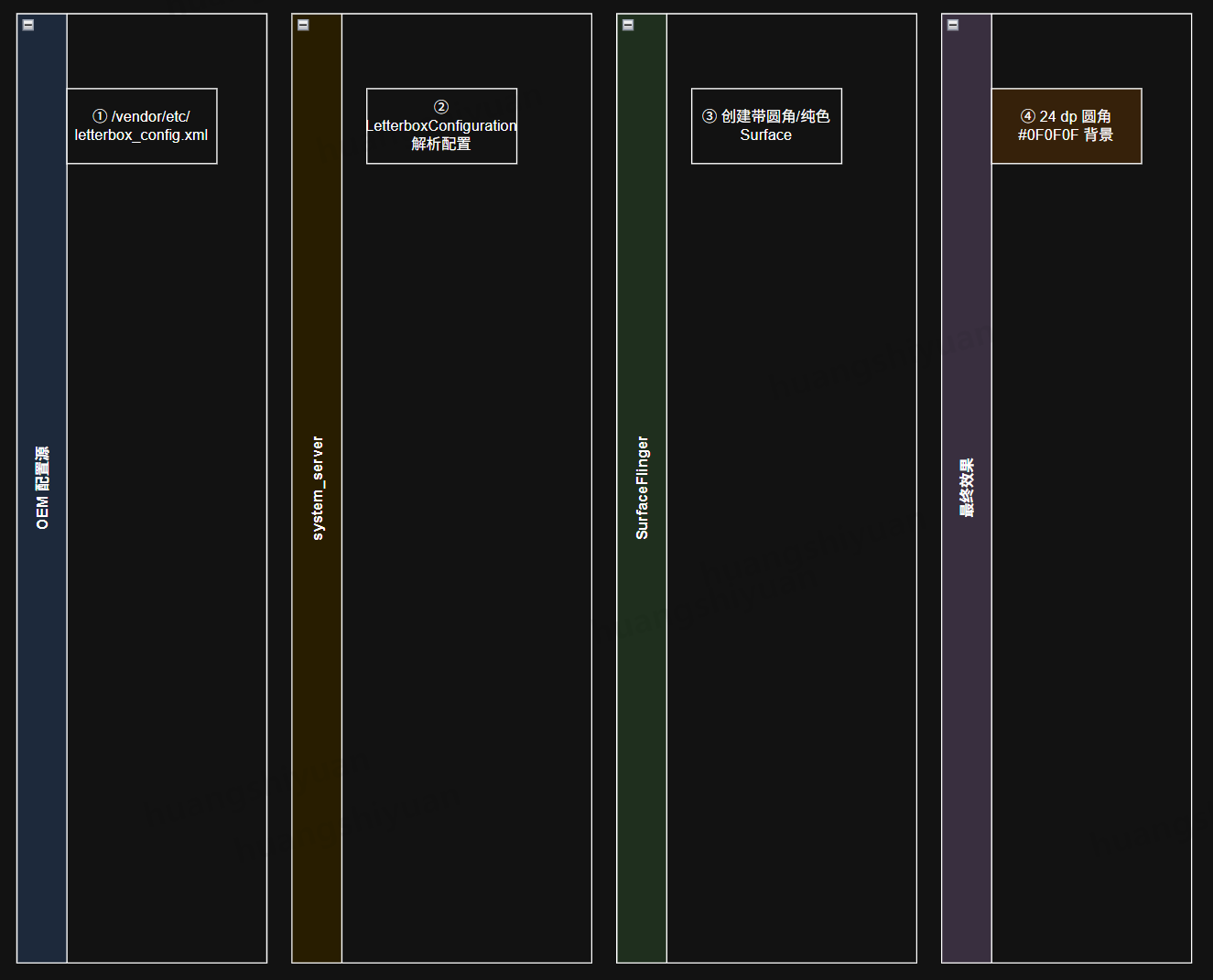
Task: Collapse the 最终效果 swimlane
Action: [x=953, y=25]
